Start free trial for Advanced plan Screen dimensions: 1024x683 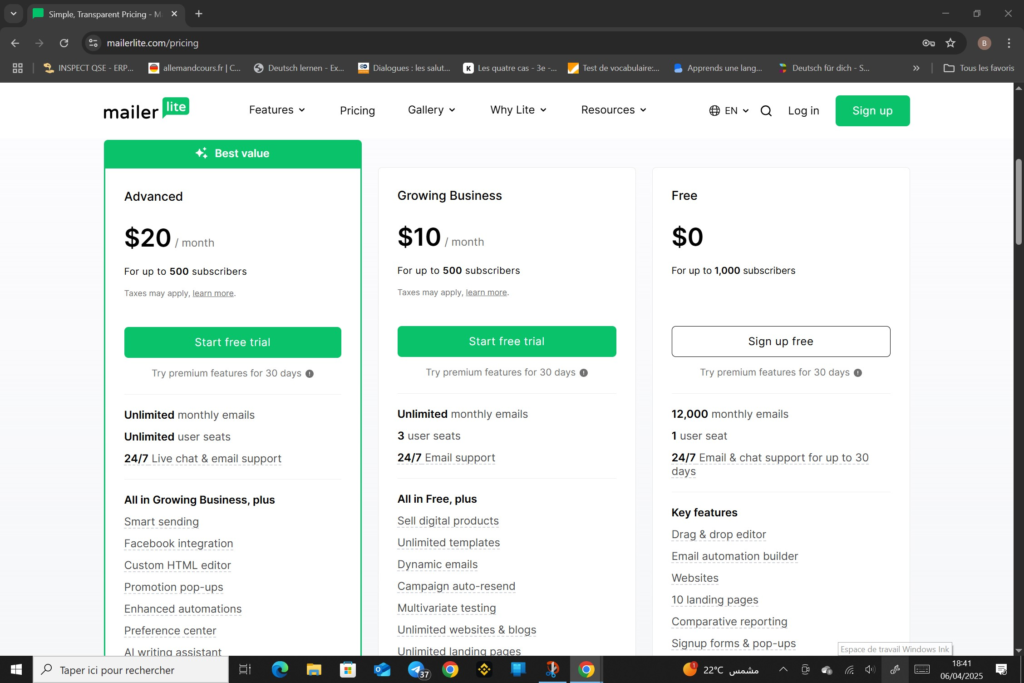232,342
